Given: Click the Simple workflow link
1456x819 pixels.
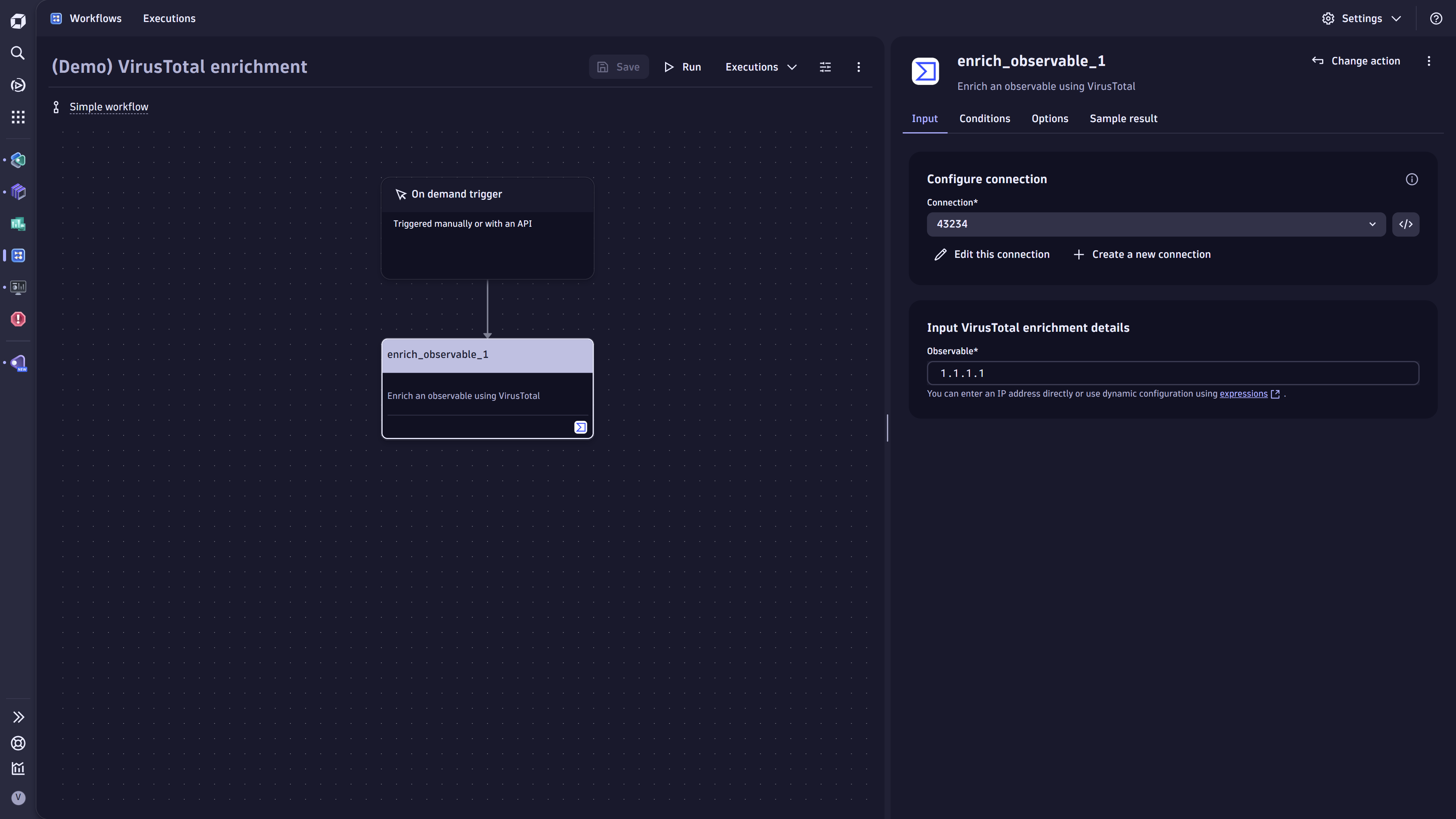Looking at the screenshot, I should tap(108, 107).
